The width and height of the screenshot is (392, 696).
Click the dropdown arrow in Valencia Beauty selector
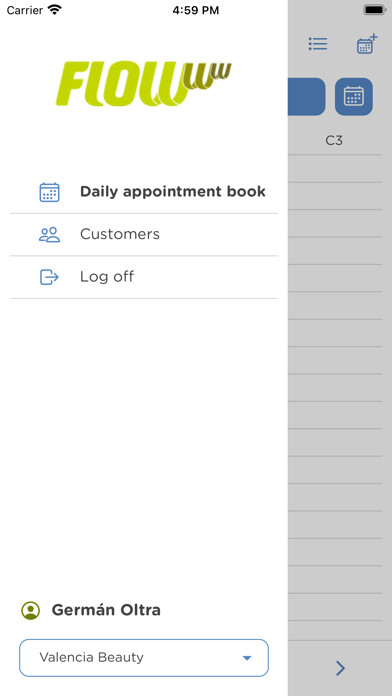click(247, 658)
